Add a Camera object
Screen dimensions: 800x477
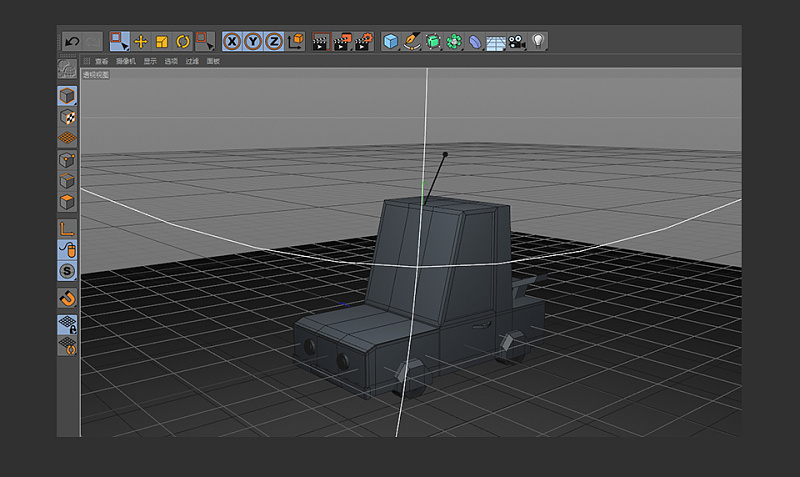point(517,41)
